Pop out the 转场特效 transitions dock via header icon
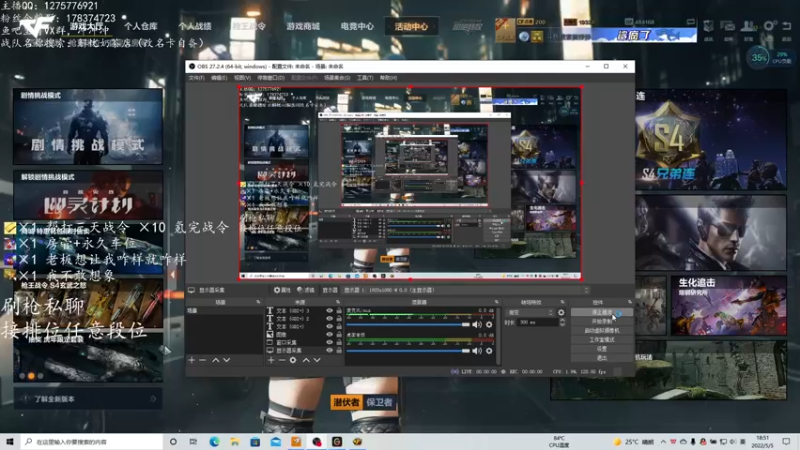Image resolution: width=800 pixels, height=450 pixels. [x=562, y=302]
